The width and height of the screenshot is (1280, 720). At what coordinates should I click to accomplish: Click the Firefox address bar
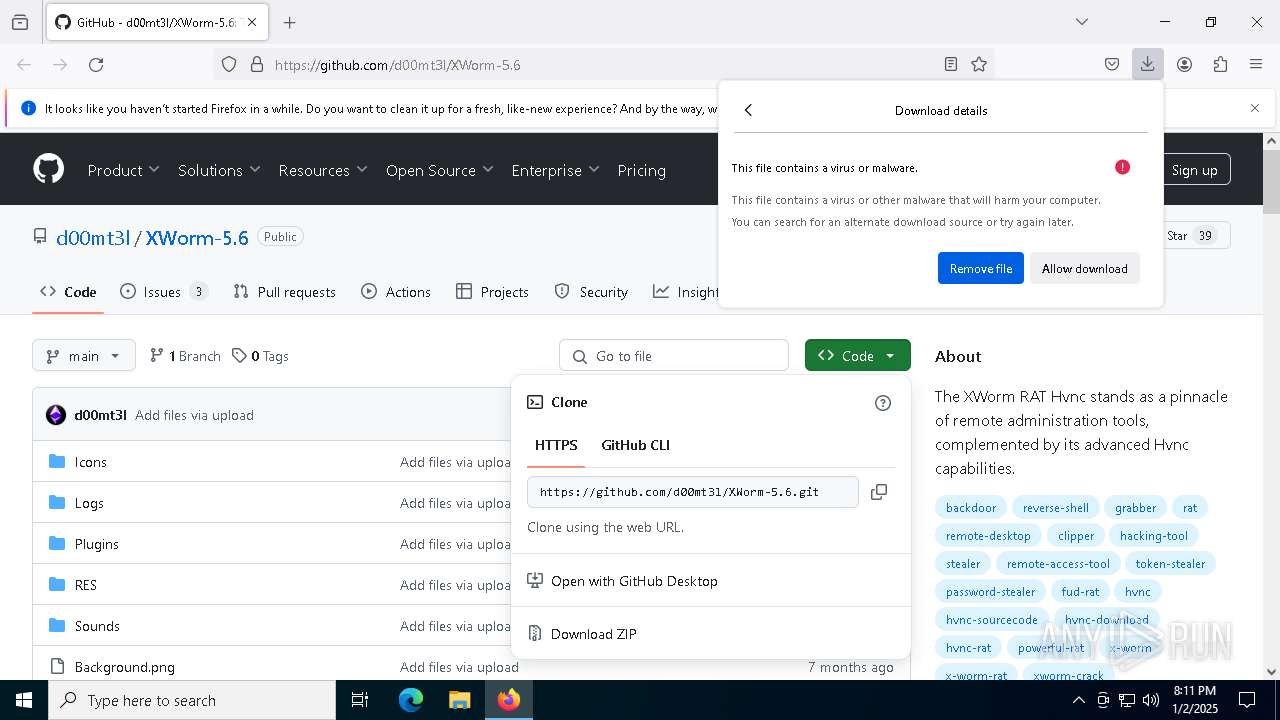pyautogui.click(x=604, y=64)
